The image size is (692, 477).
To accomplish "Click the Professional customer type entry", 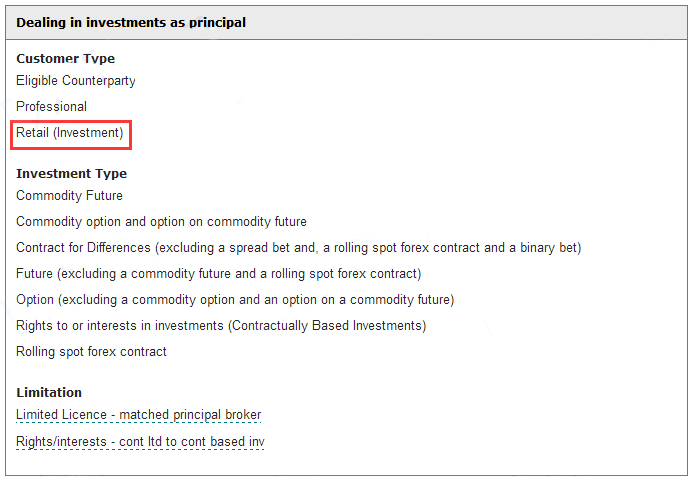I will point(51,106).
